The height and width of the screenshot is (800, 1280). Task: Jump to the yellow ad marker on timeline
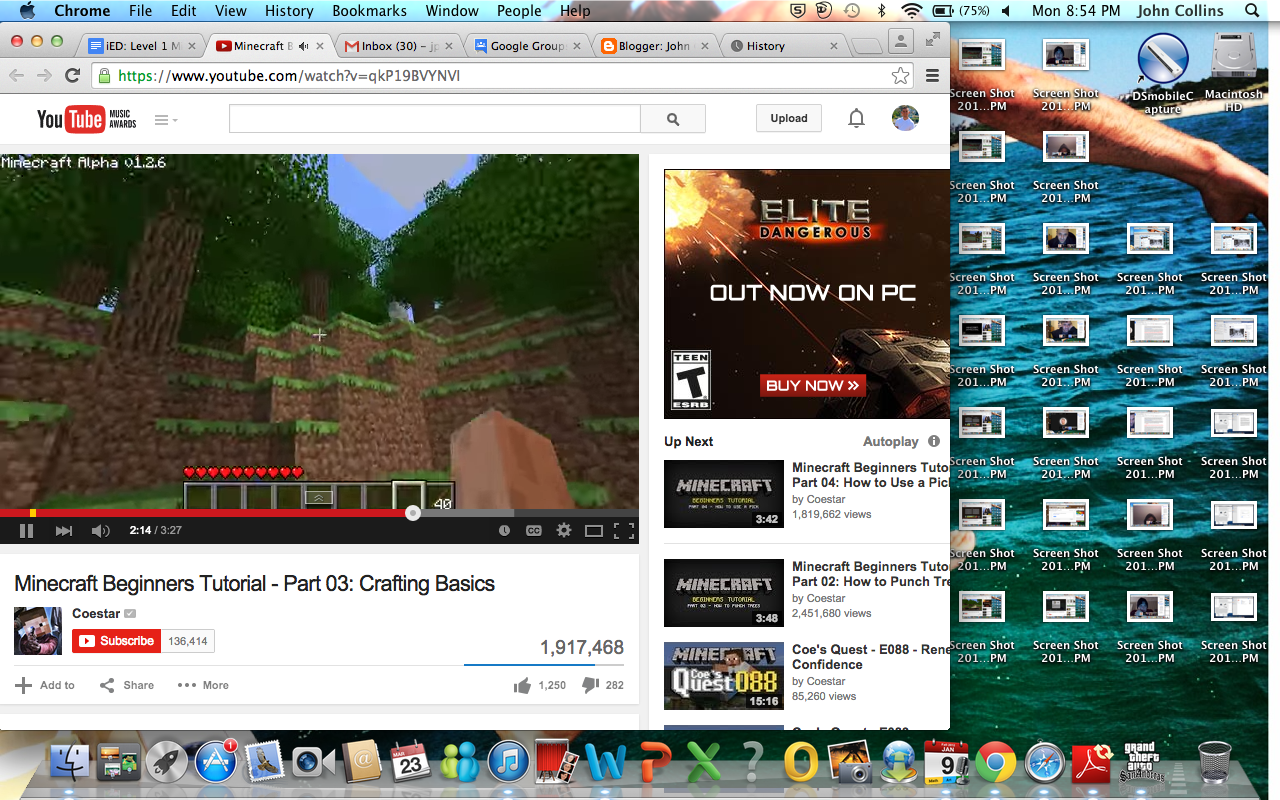32,513
